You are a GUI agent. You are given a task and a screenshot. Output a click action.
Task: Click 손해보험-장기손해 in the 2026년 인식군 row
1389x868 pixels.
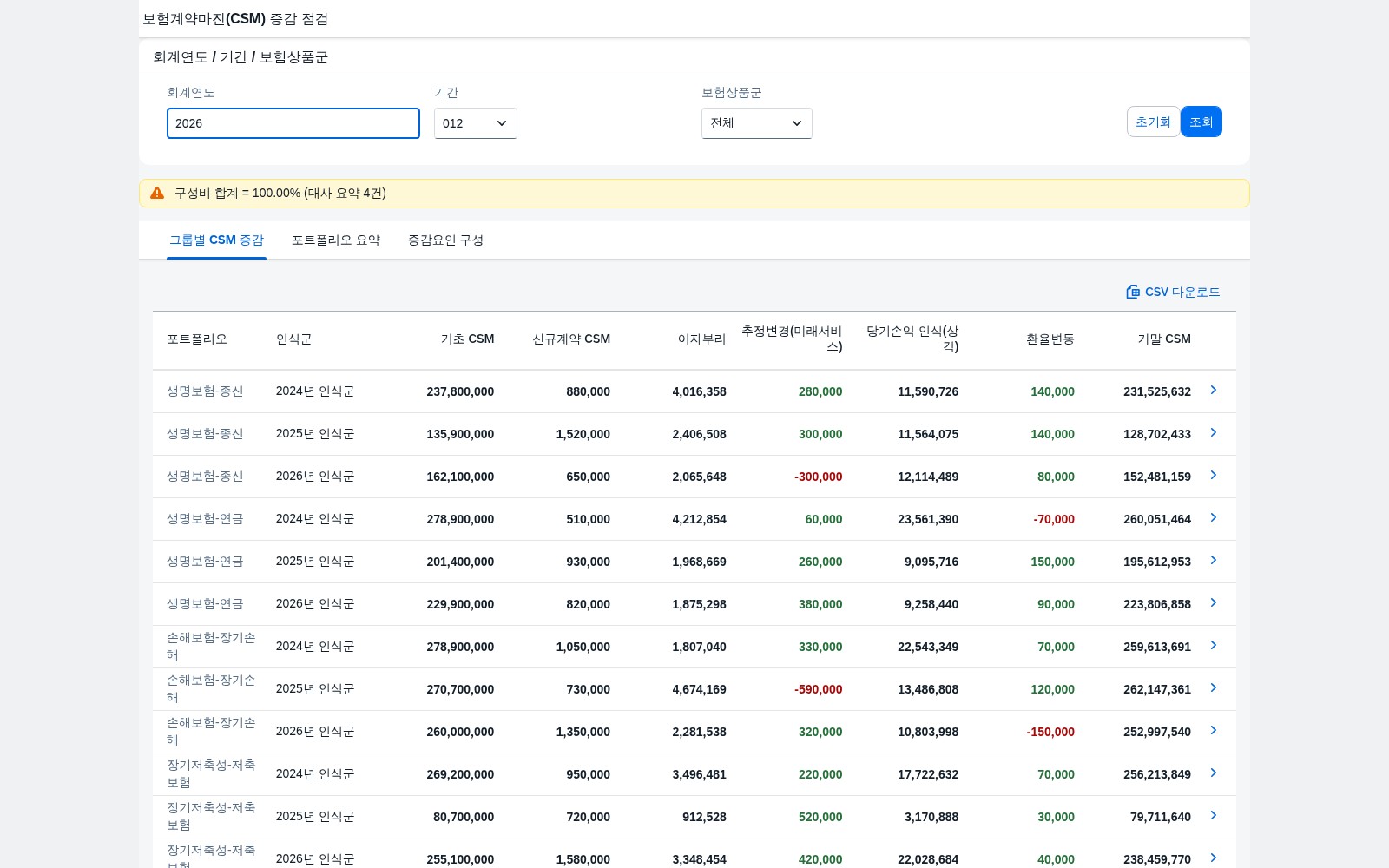(211, 731)
